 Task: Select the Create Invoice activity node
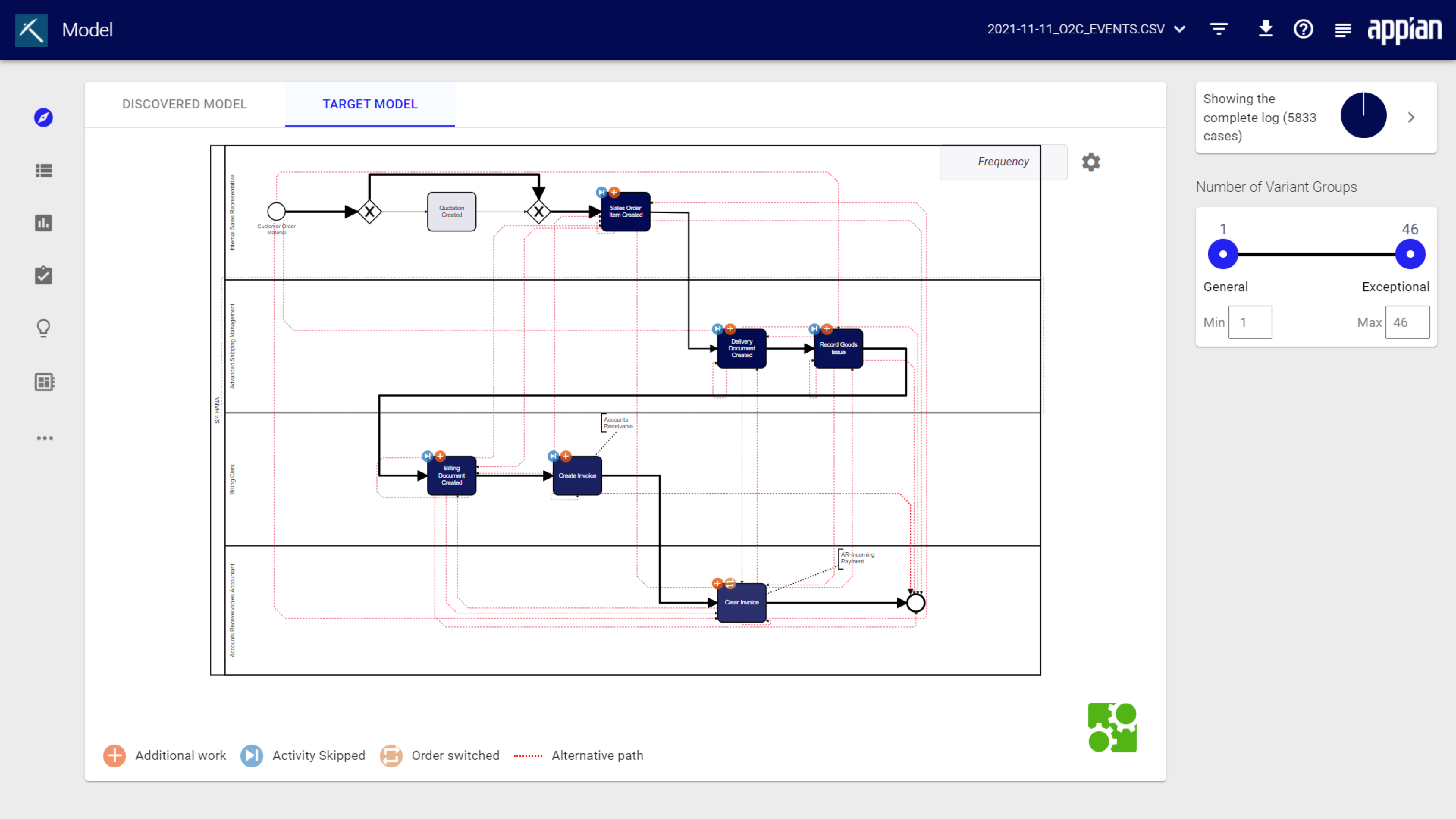576,475
